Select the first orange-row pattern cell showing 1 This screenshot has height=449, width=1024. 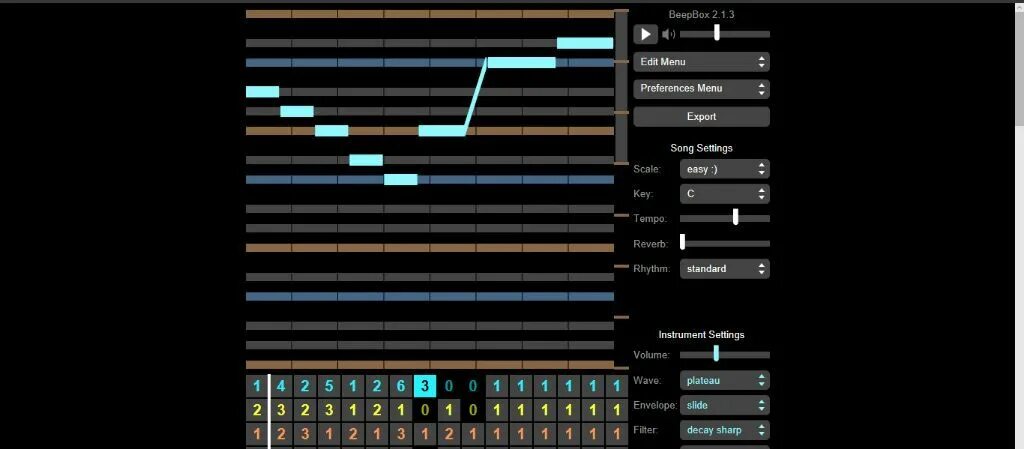coord(257,435)
